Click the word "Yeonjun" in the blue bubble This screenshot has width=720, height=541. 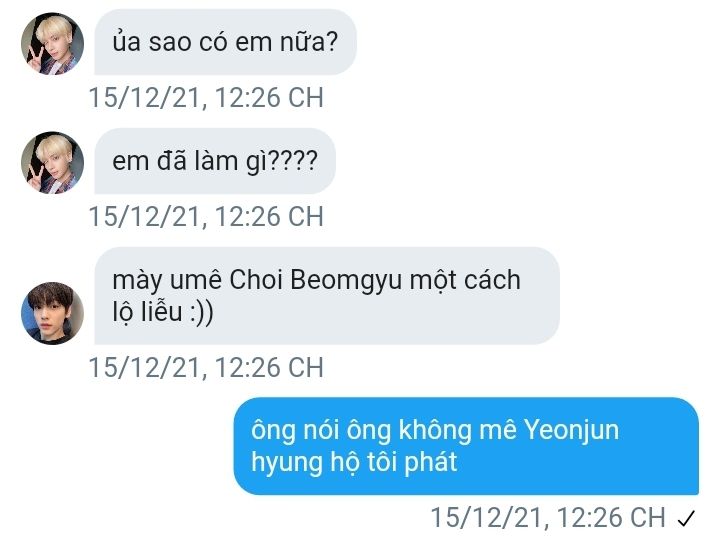pyautogui.click(x=572, y=431)
